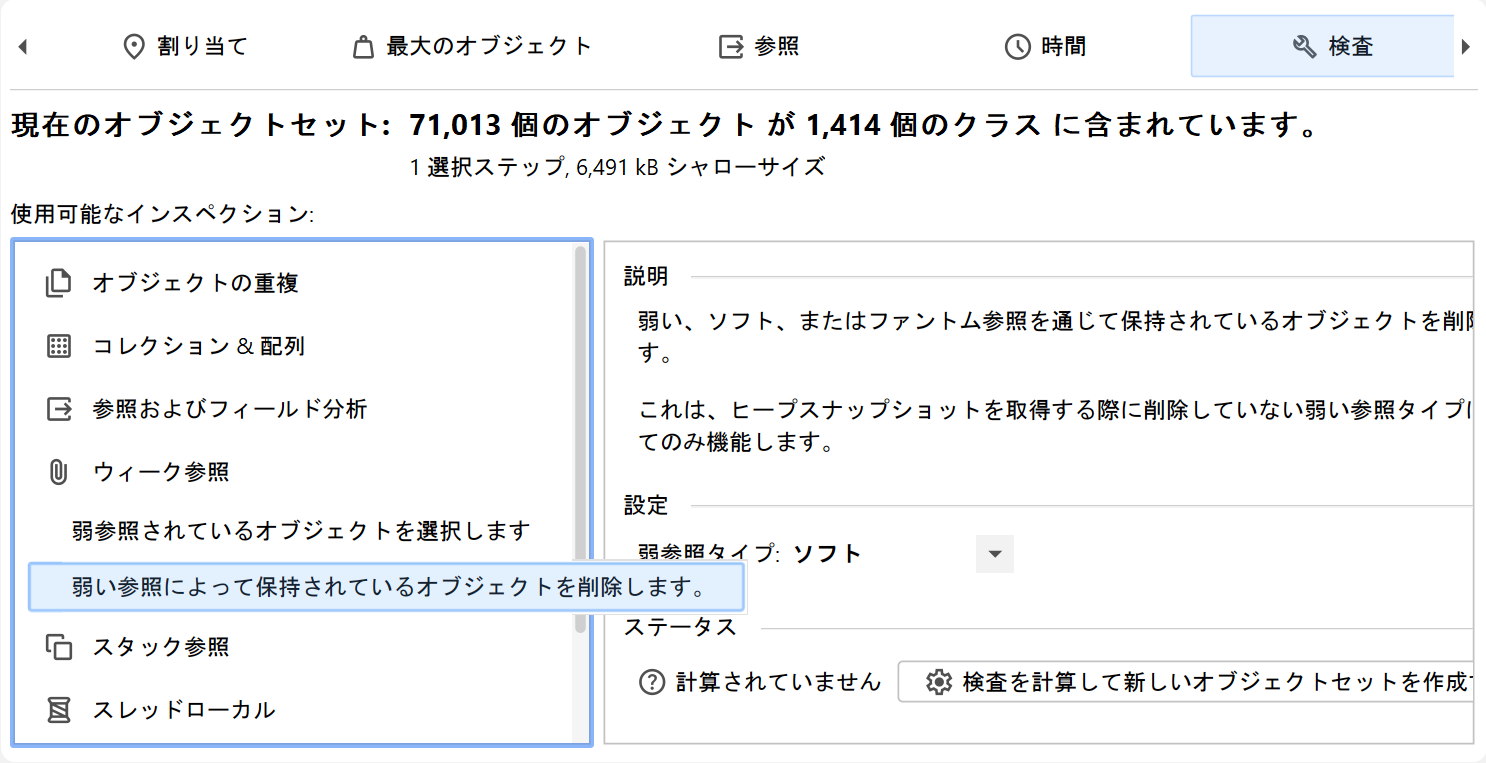Select 弱い参照によって保持されているオブジェクトを削除します item

point(387,587)
